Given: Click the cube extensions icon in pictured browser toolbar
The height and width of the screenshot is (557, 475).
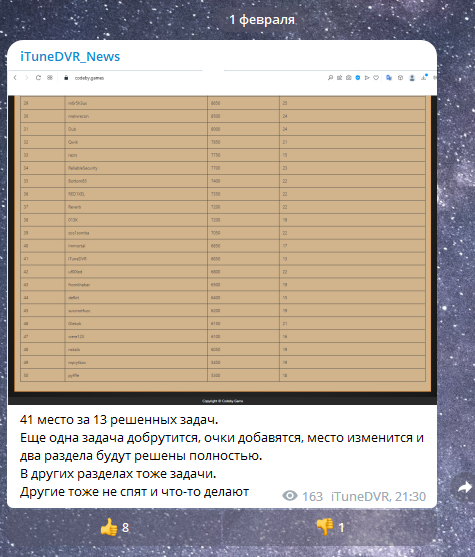Looking at the screenshot, I should (x=400, y=77).
